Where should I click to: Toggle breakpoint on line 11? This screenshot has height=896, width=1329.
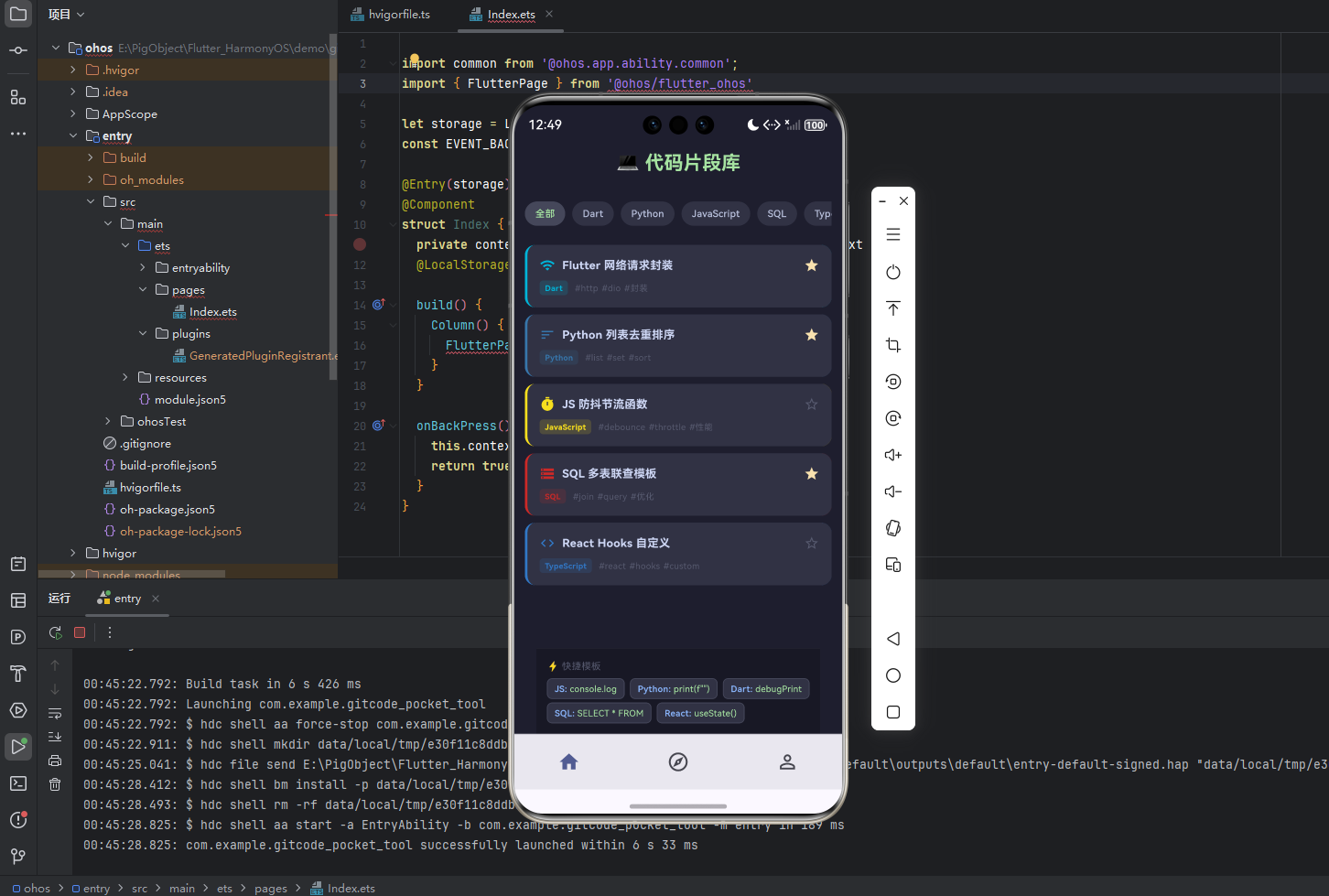click(360, 244)
